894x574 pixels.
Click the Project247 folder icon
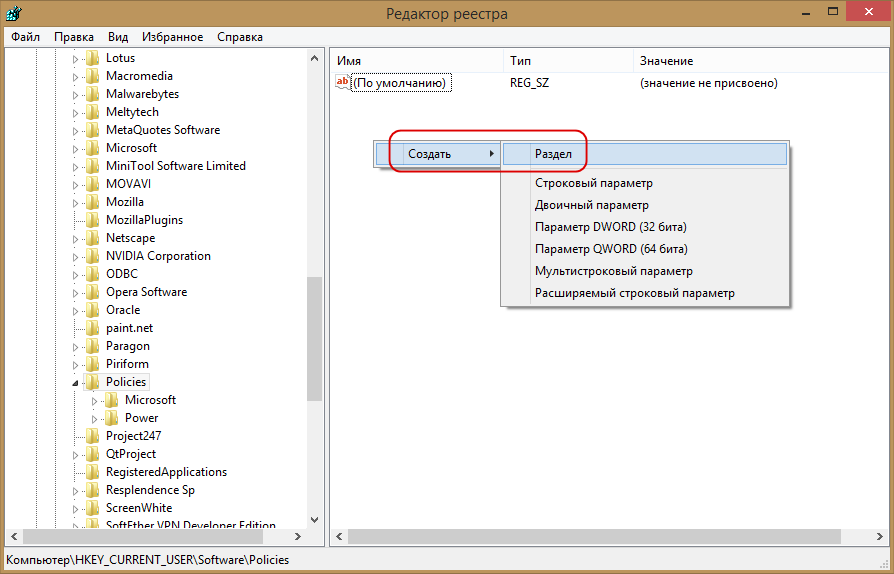pos(92,436)
